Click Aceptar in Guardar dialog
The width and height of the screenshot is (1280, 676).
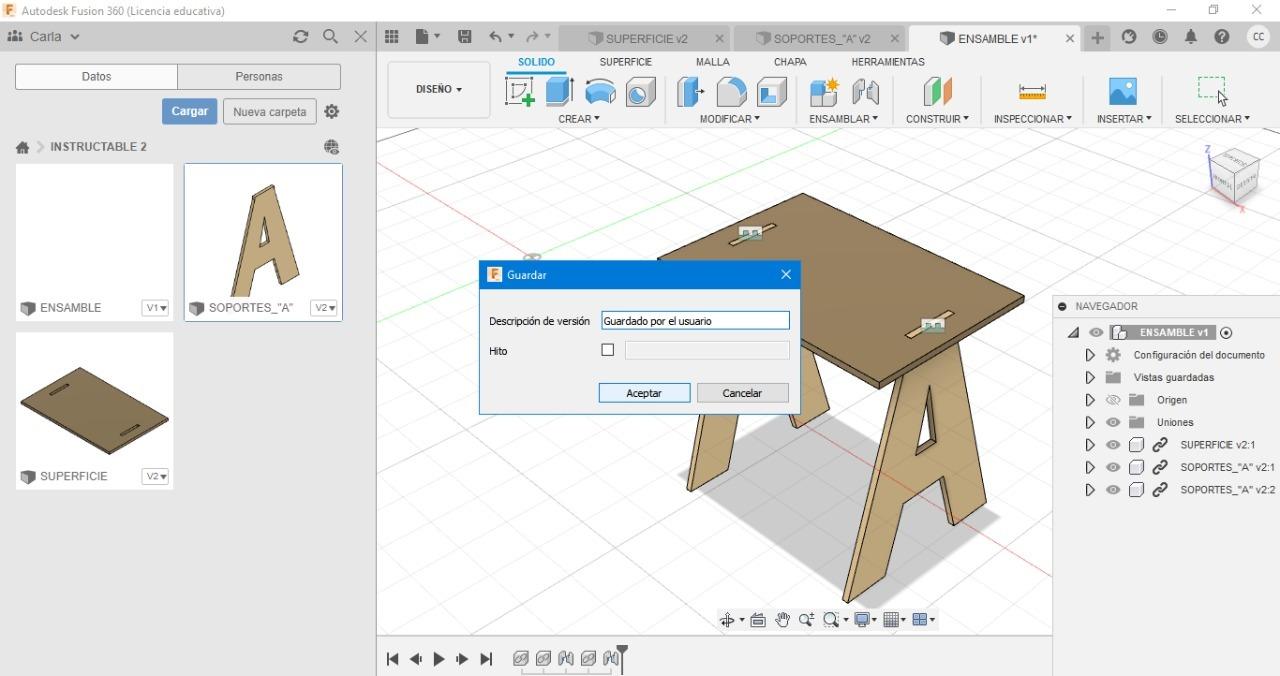pos(644,393)
